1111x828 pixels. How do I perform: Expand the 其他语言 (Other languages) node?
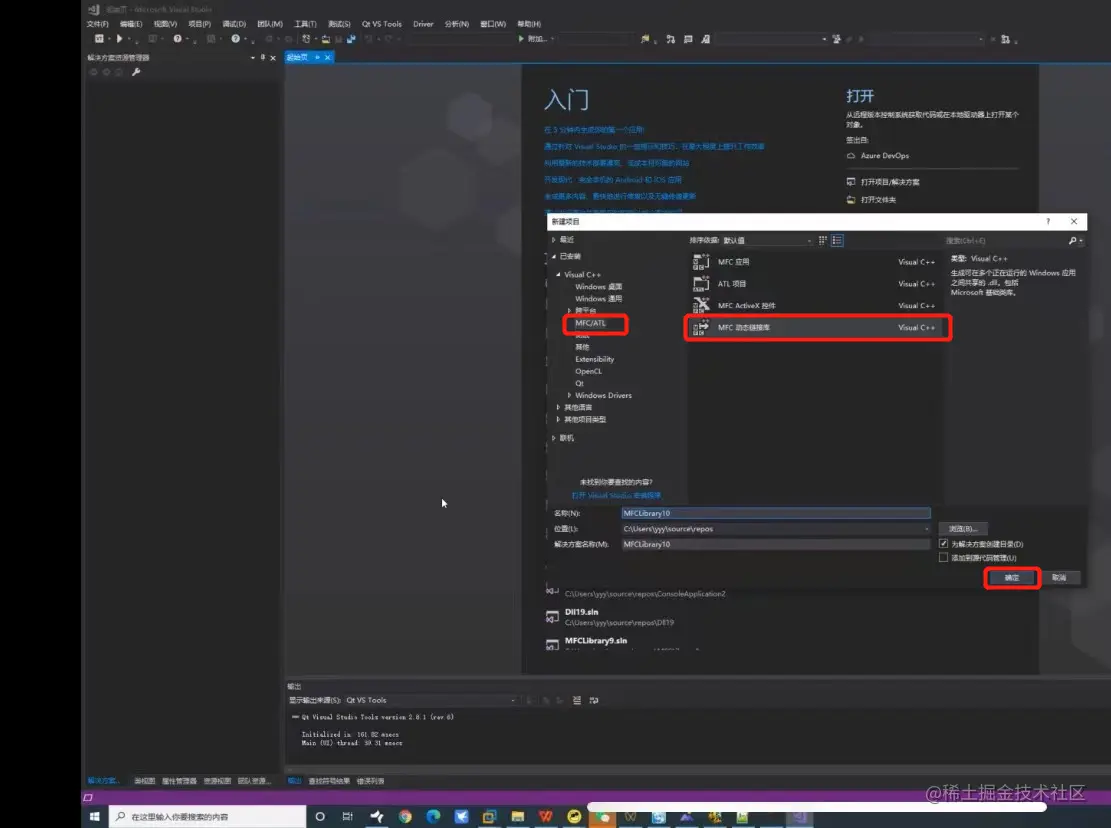(x=558, y=407)
